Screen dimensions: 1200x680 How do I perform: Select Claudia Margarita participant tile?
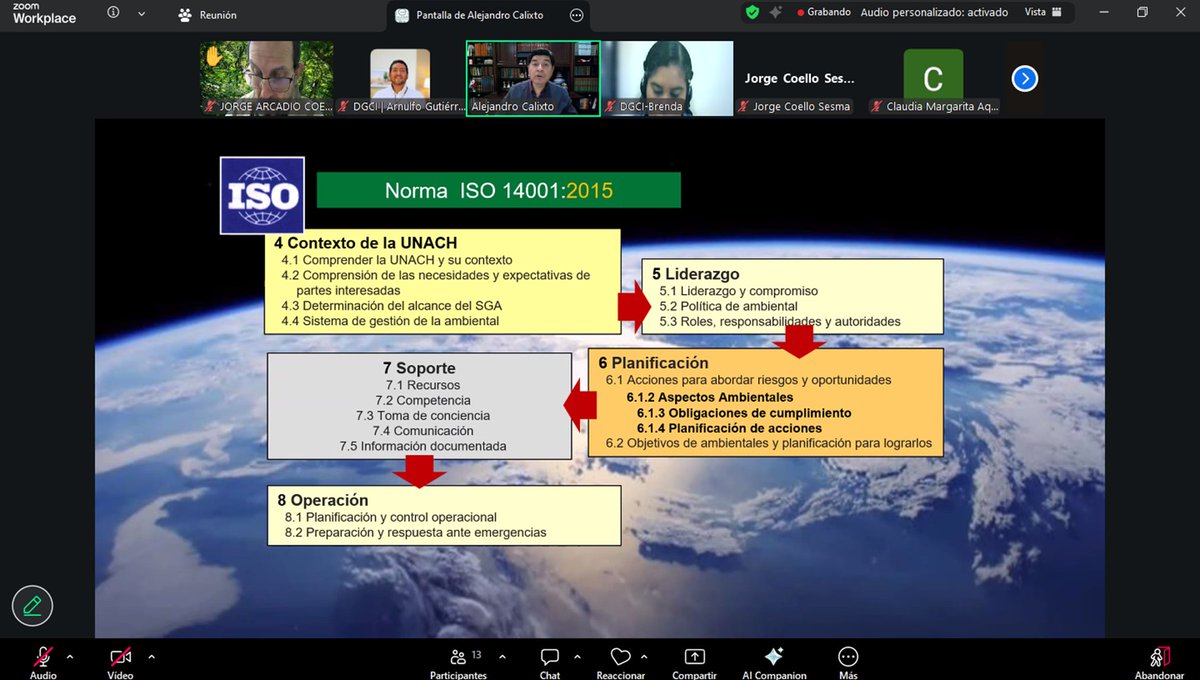[x=933, y=78]
